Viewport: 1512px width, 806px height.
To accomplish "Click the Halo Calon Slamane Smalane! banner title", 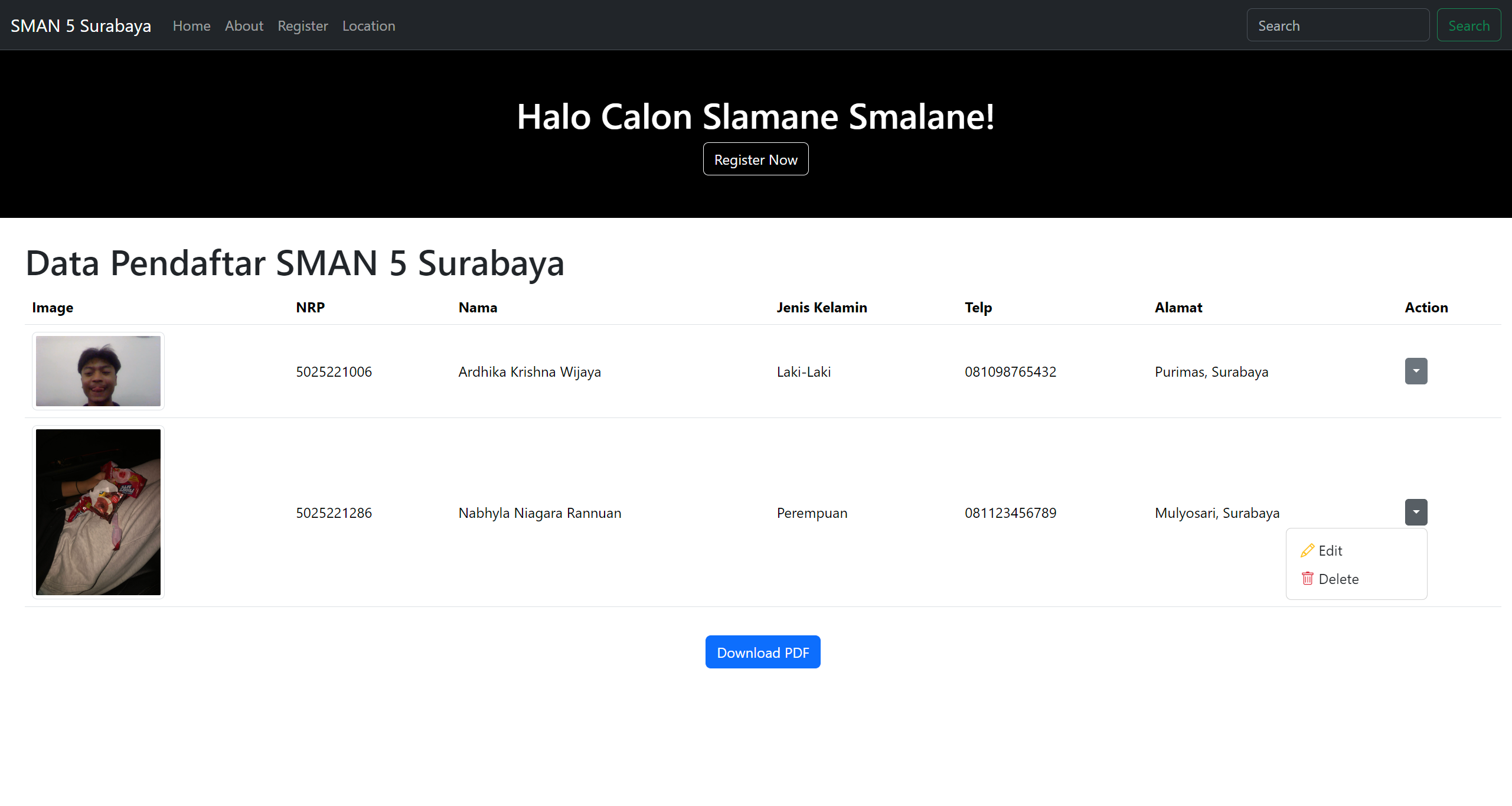I will [x=756, y=116].
